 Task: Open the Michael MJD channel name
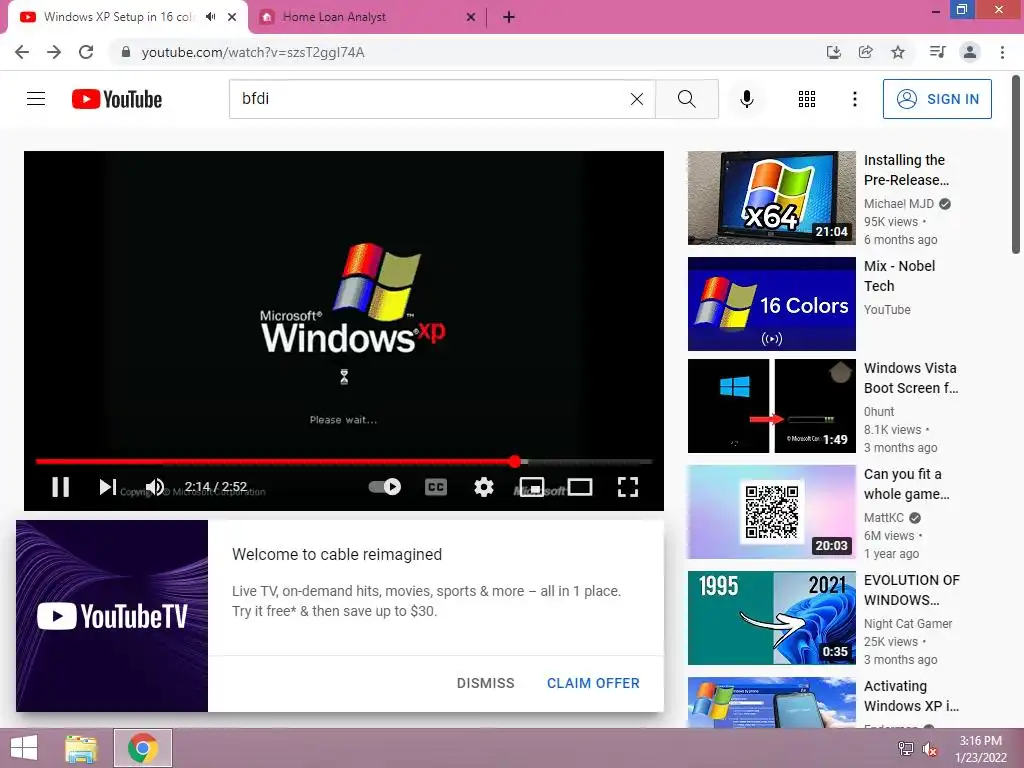point(899,204)
